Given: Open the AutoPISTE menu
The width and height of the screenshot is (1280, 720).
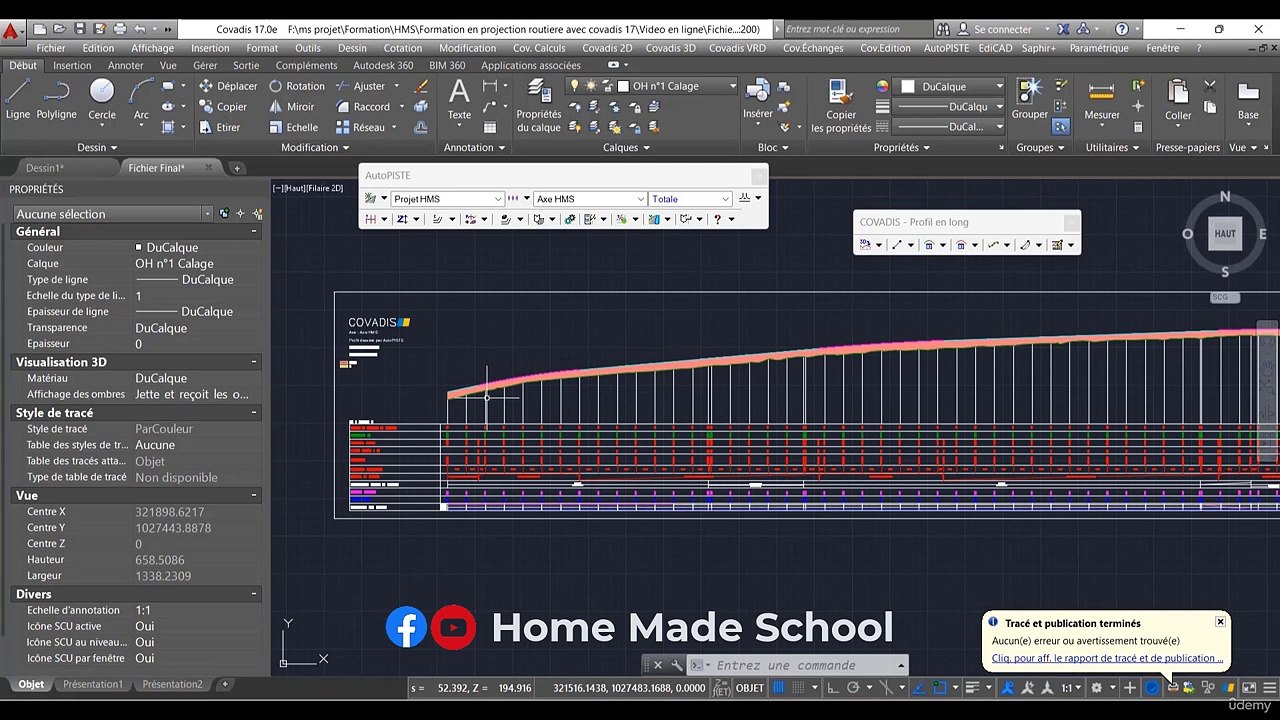Looking at the screenshot, I should 946,48.
